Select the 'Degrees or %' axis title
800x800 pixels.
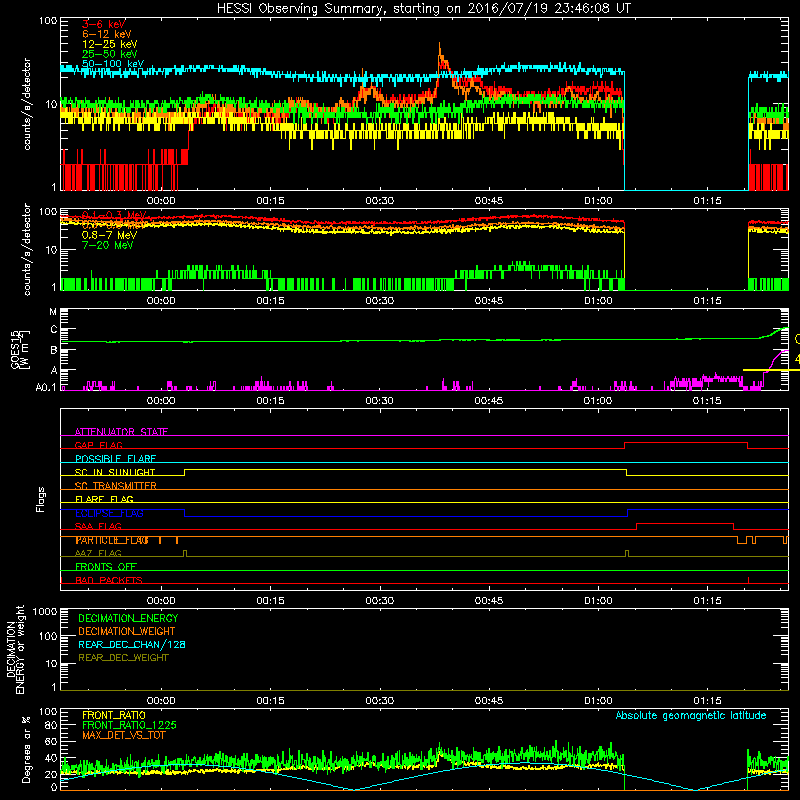pos(26,749)
